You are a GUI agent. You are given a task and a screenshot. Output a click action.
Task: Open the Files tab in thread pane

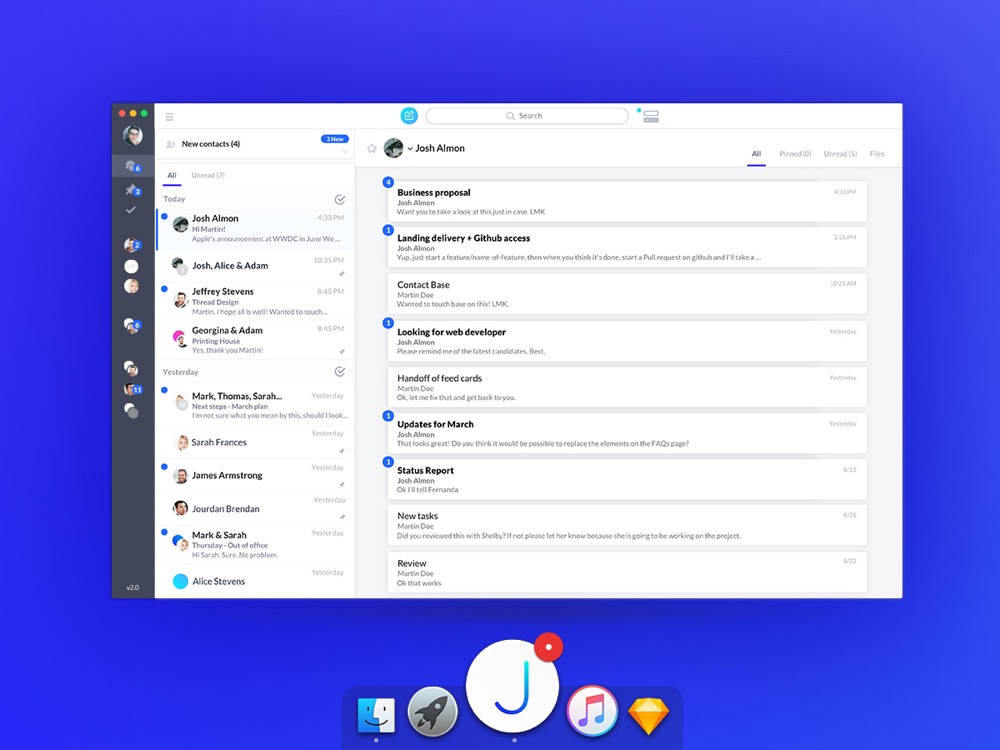point(877,154)
